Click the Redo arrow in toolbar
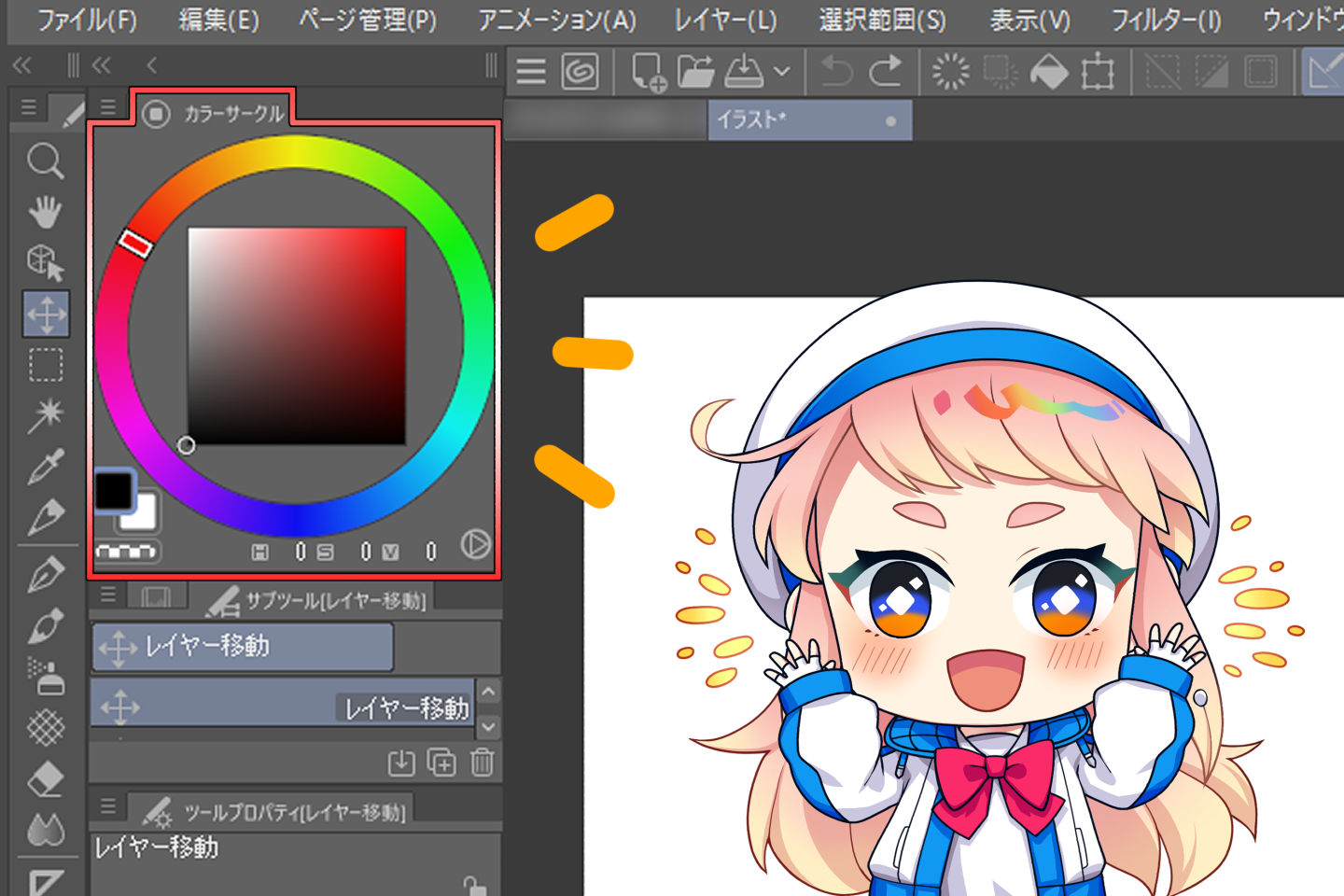This screenshot has width=1344, height=896. pyautogui.click(x=886, y=72)
